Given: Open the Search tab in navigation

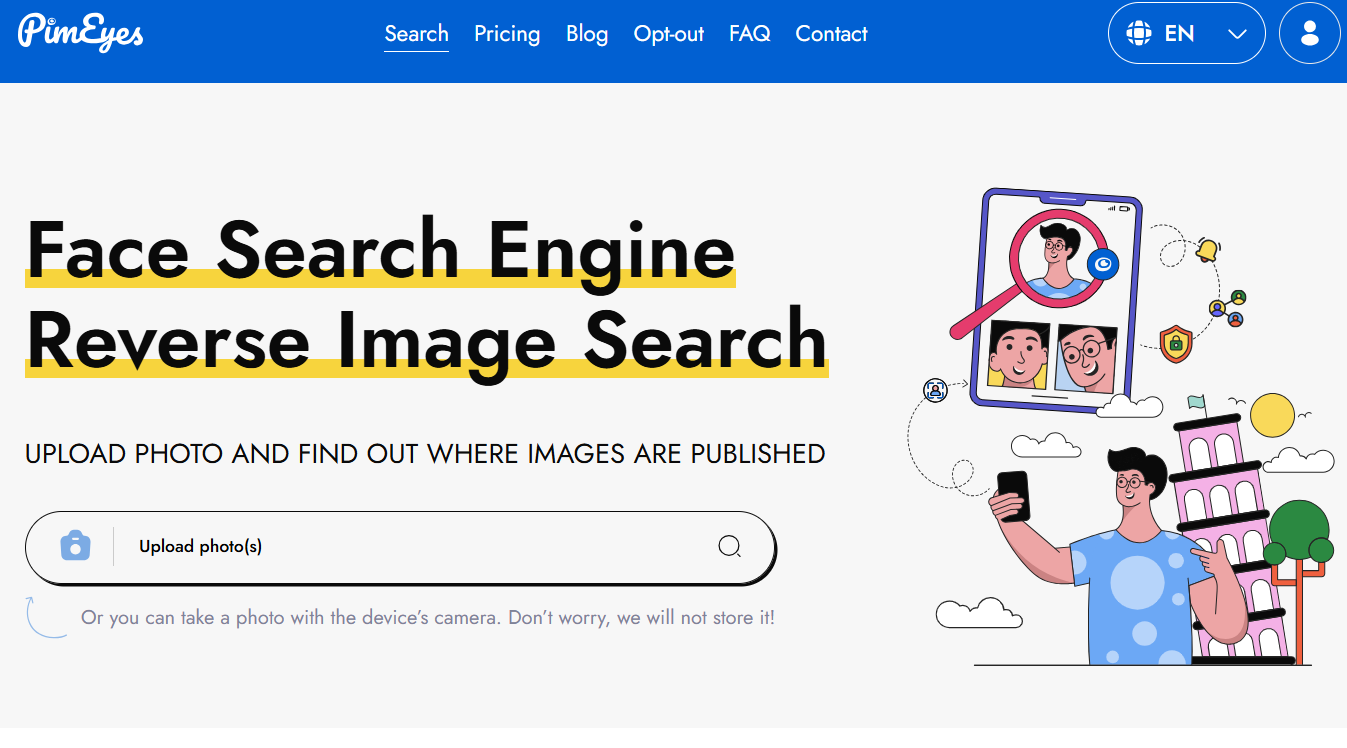Looking at the screenshot, I should pyautogui.click(x=416, y=34).
